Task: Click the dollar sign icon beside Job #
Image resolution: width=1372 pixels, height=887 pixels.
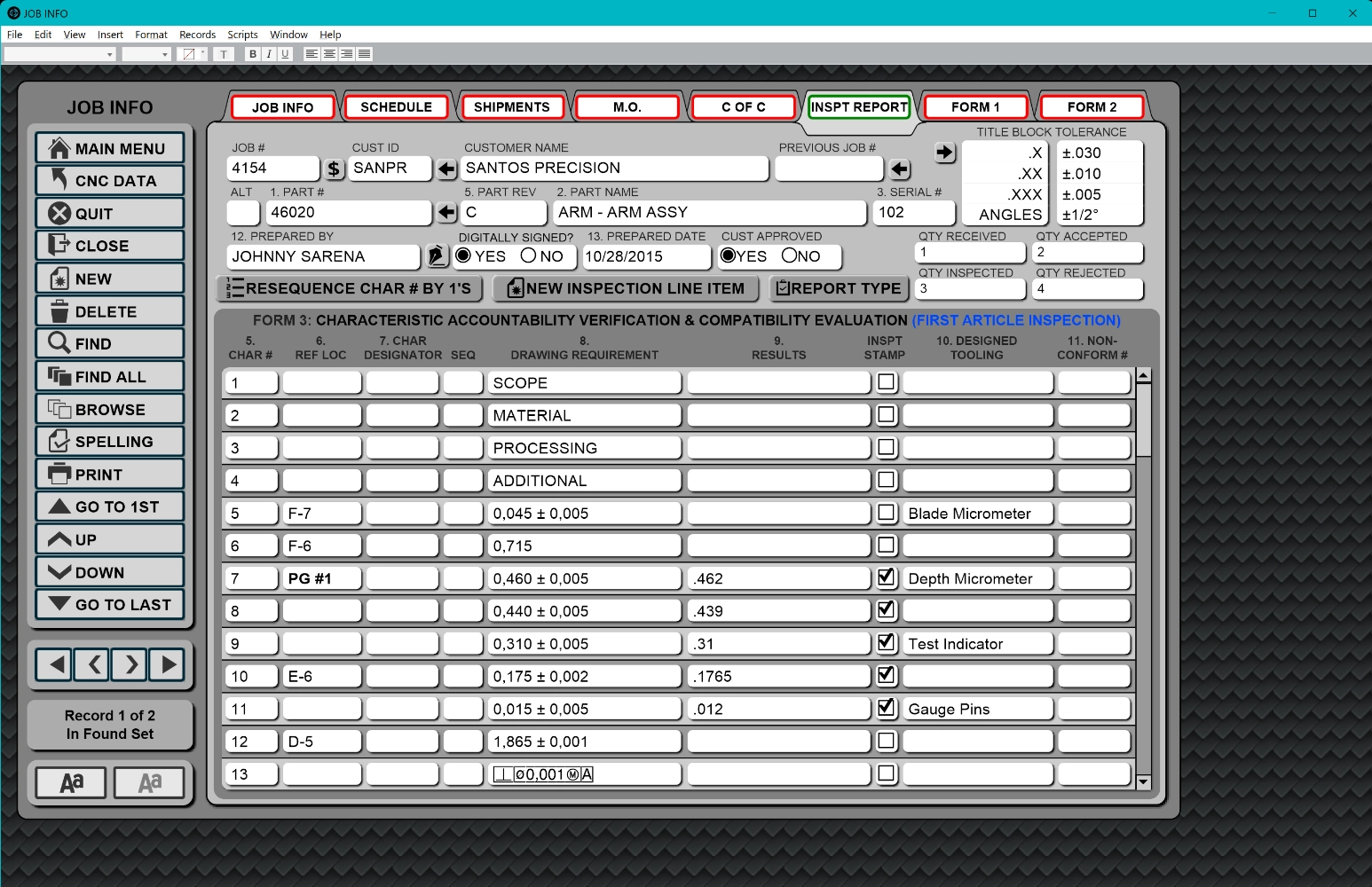Action: 334,169
